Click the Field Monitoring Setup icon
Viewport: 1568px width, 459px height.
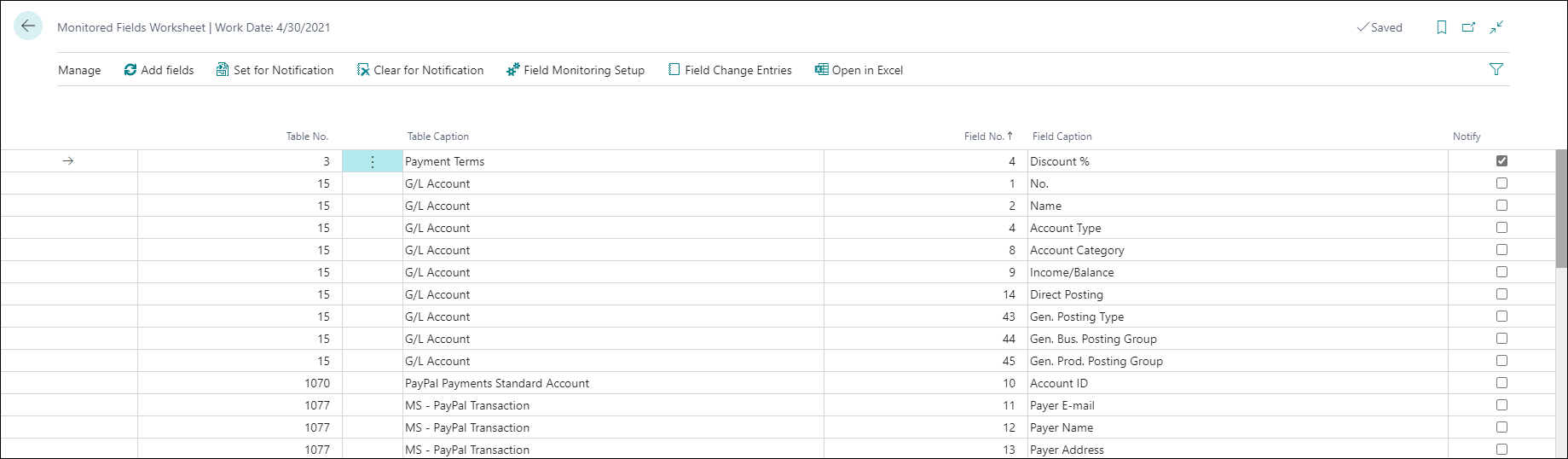[513, 70]
